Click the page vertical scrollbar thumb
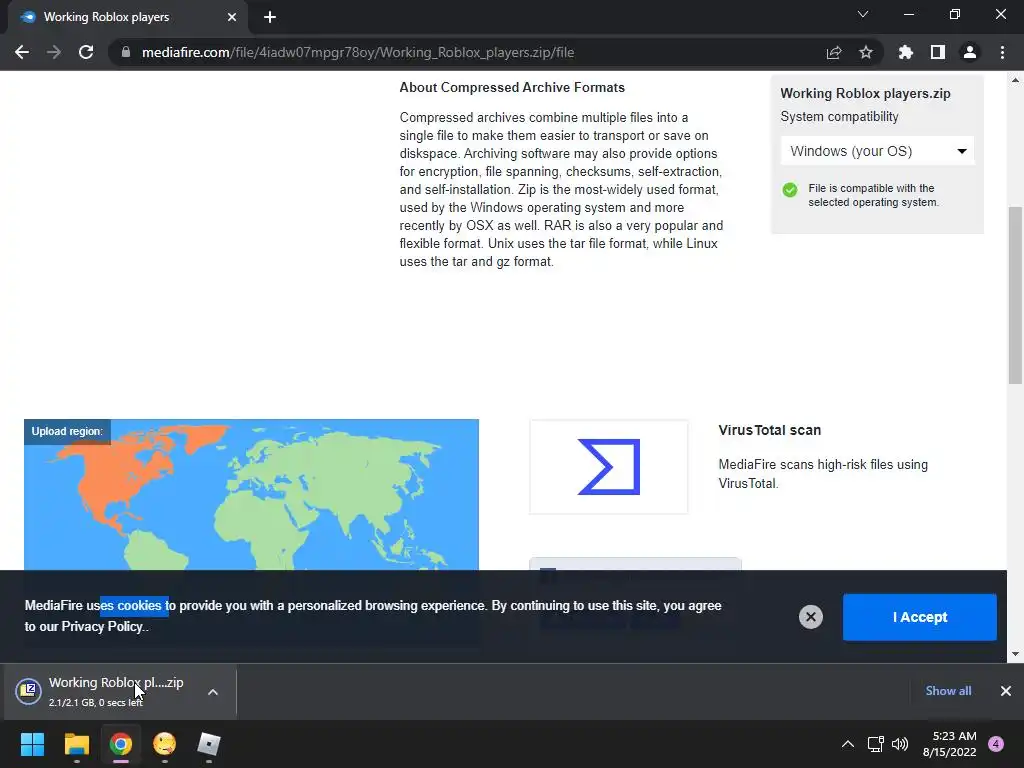 [x=1015, y=295]
